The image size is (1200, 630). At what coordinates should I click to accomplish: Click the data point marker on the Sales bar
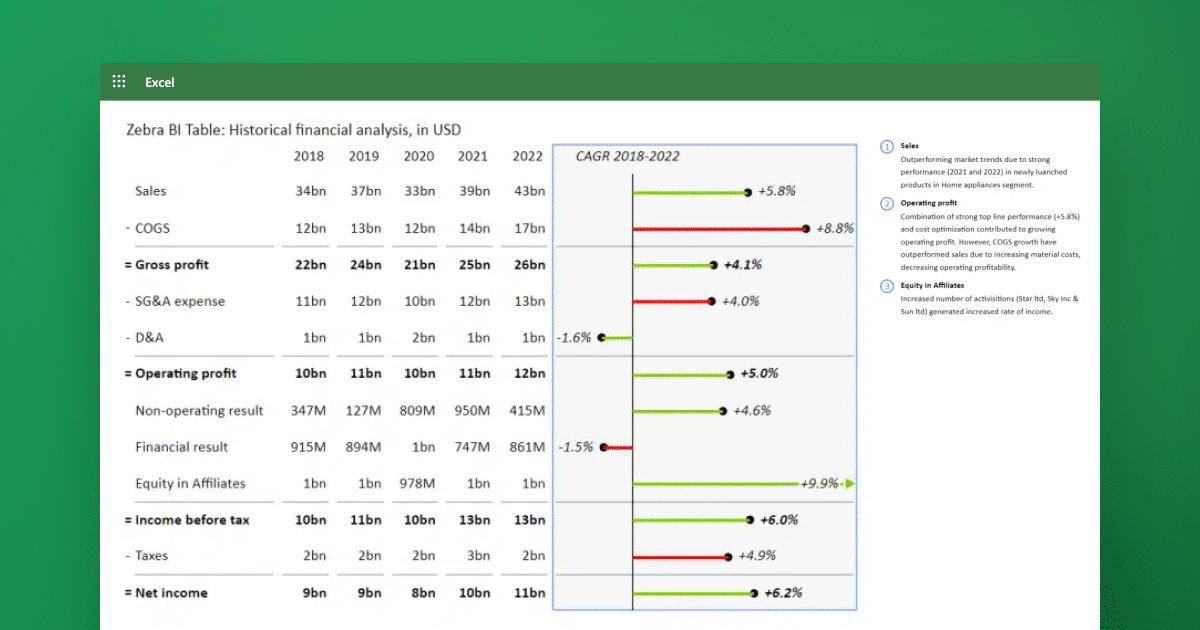tap(747, 191)
